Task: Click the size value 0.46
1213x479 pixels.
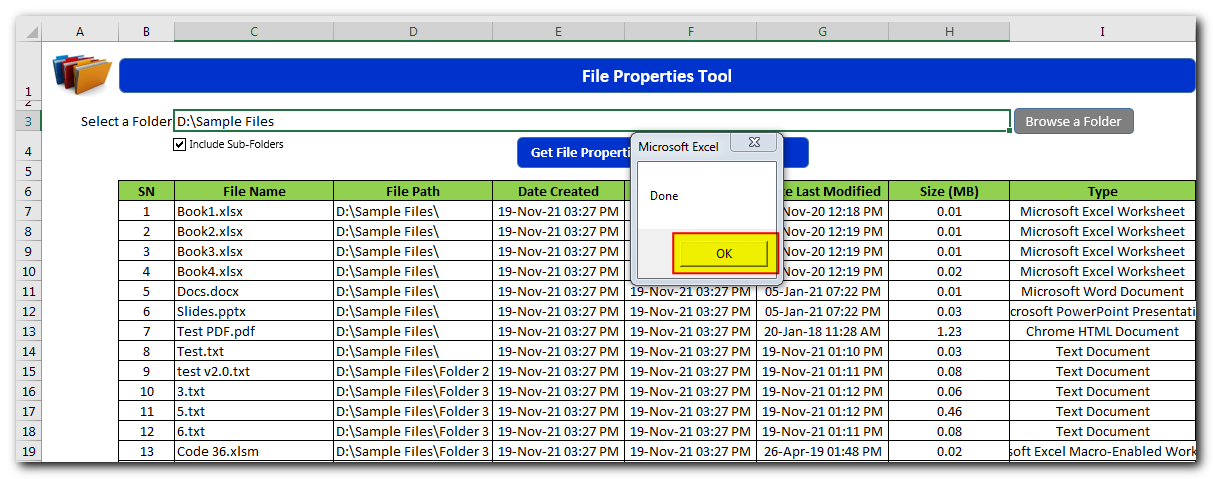Action: (949, 411)
